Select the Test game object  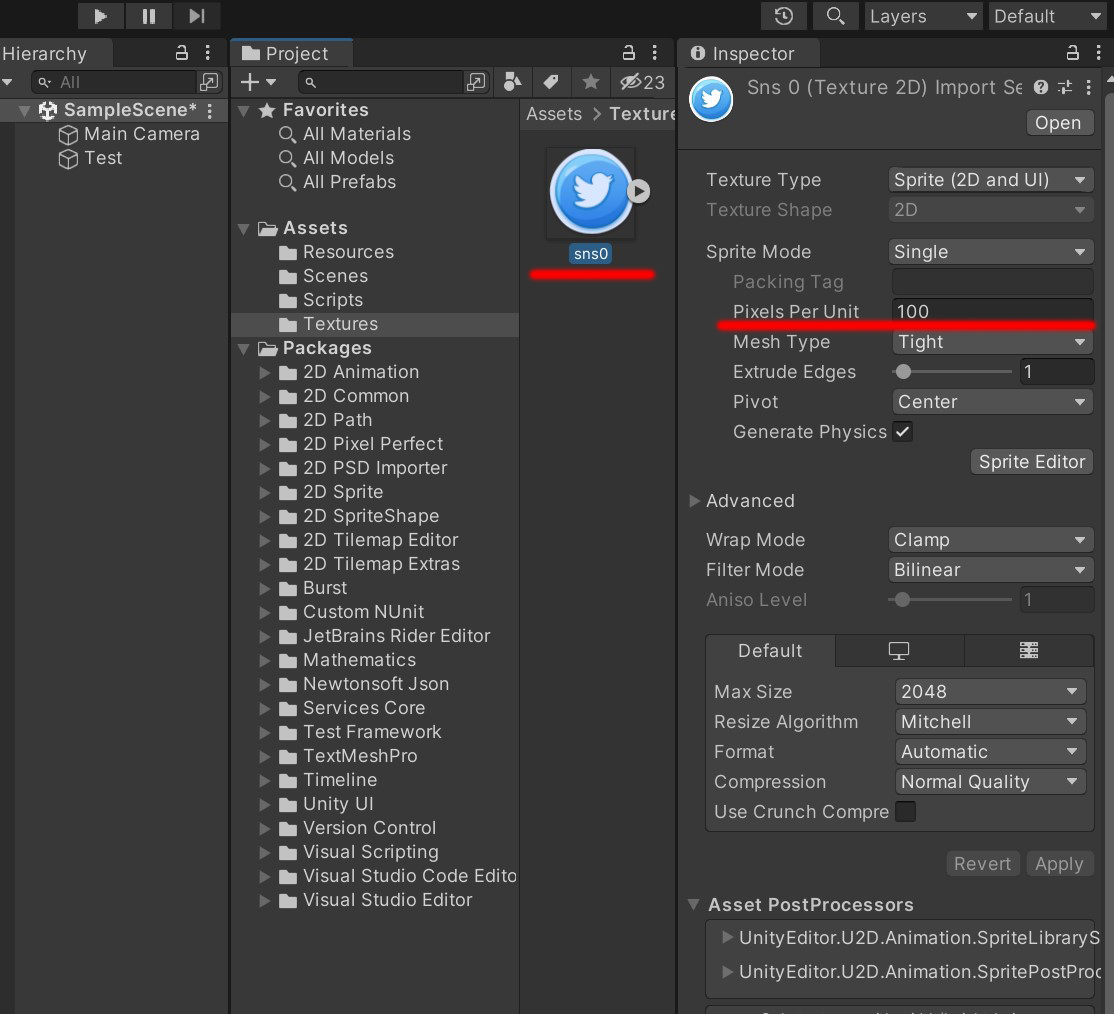[90, 158]
